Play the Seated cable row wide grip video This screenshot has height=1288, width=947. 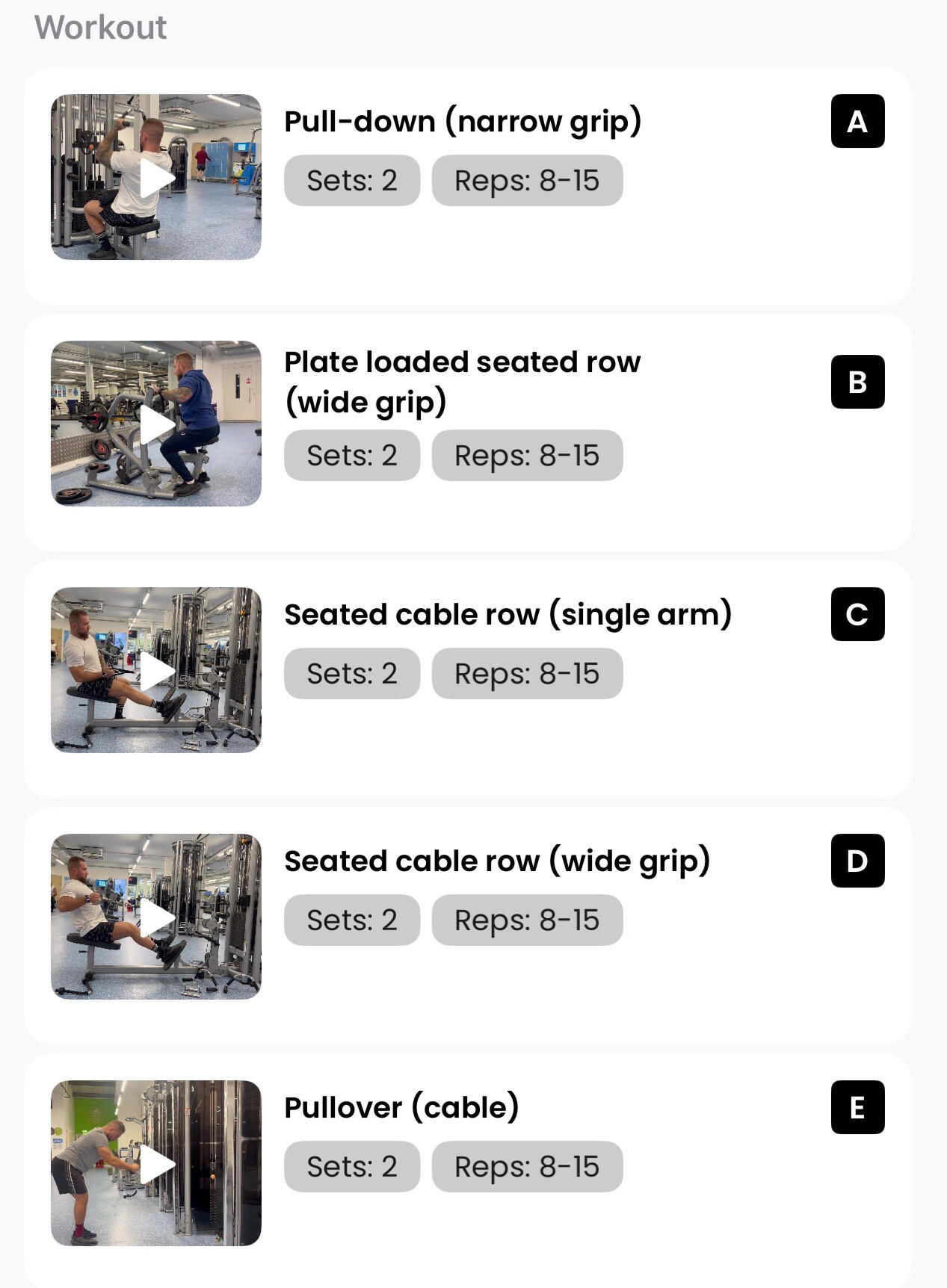coord(156,917)
